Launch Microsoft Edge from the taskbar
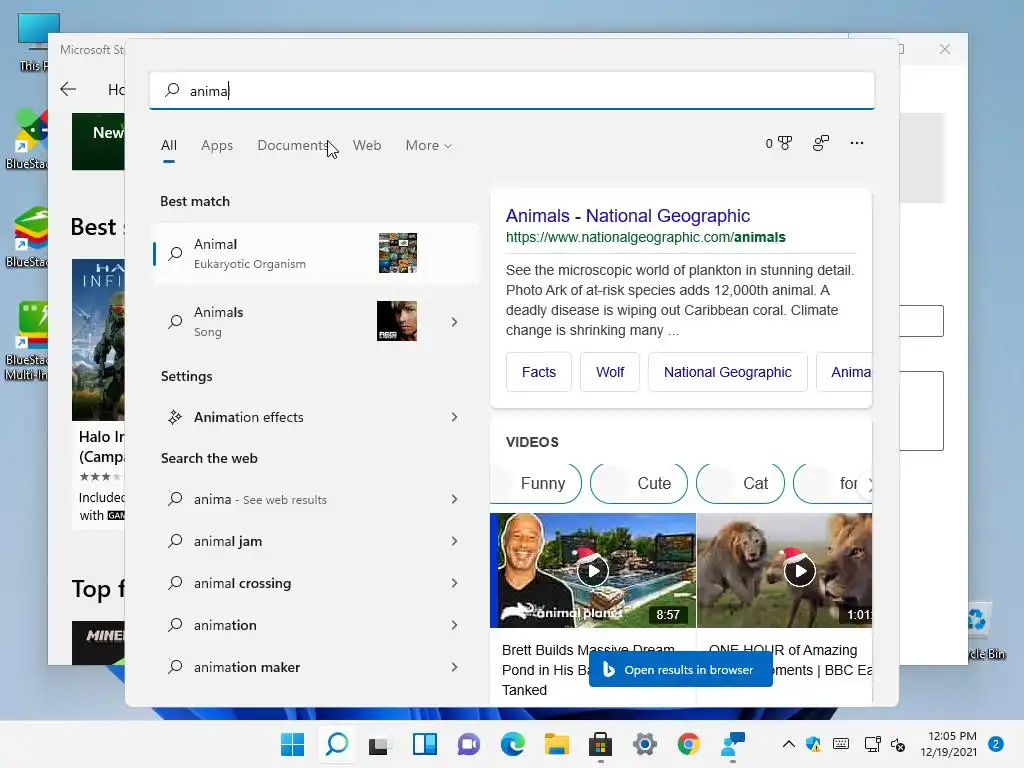Screen dimensions: 1024x768 click(513, 744)
